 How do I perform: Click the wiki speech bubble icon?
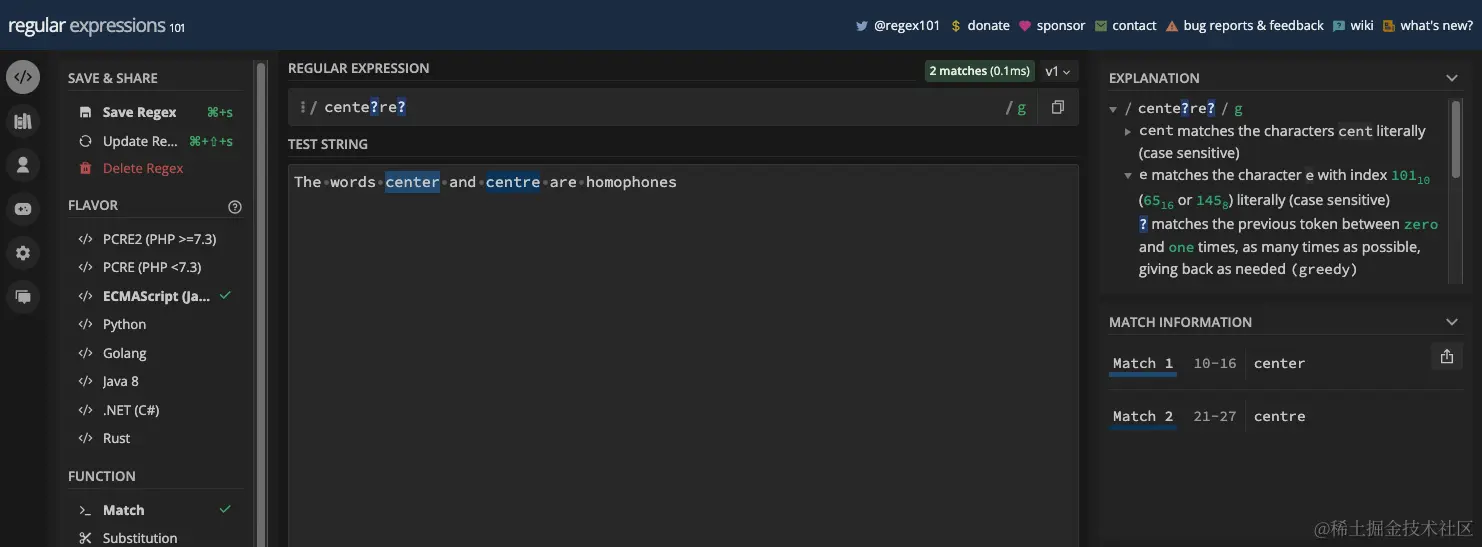[1339, 26]
